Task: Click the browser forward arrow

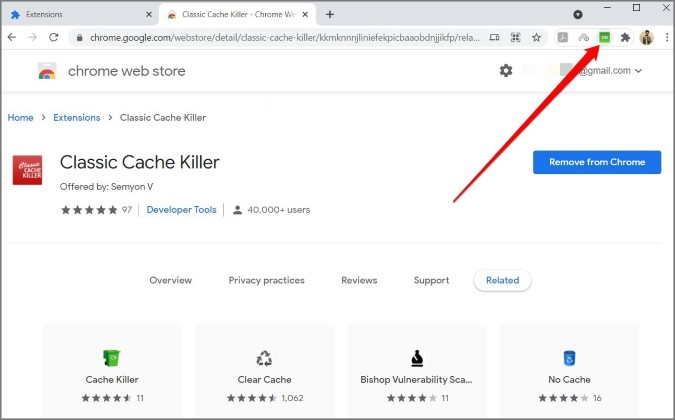Action: [x=33, y=37]
